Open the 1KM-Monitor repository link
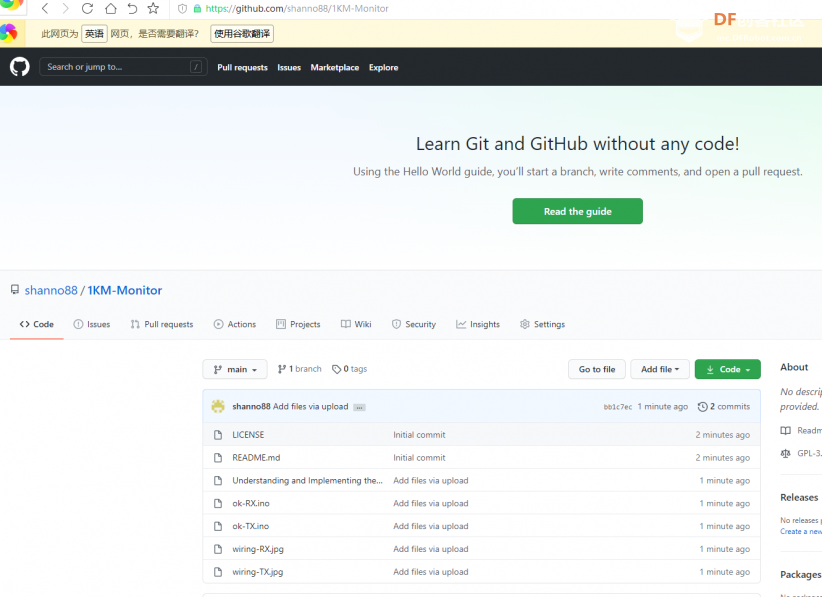 125,290
